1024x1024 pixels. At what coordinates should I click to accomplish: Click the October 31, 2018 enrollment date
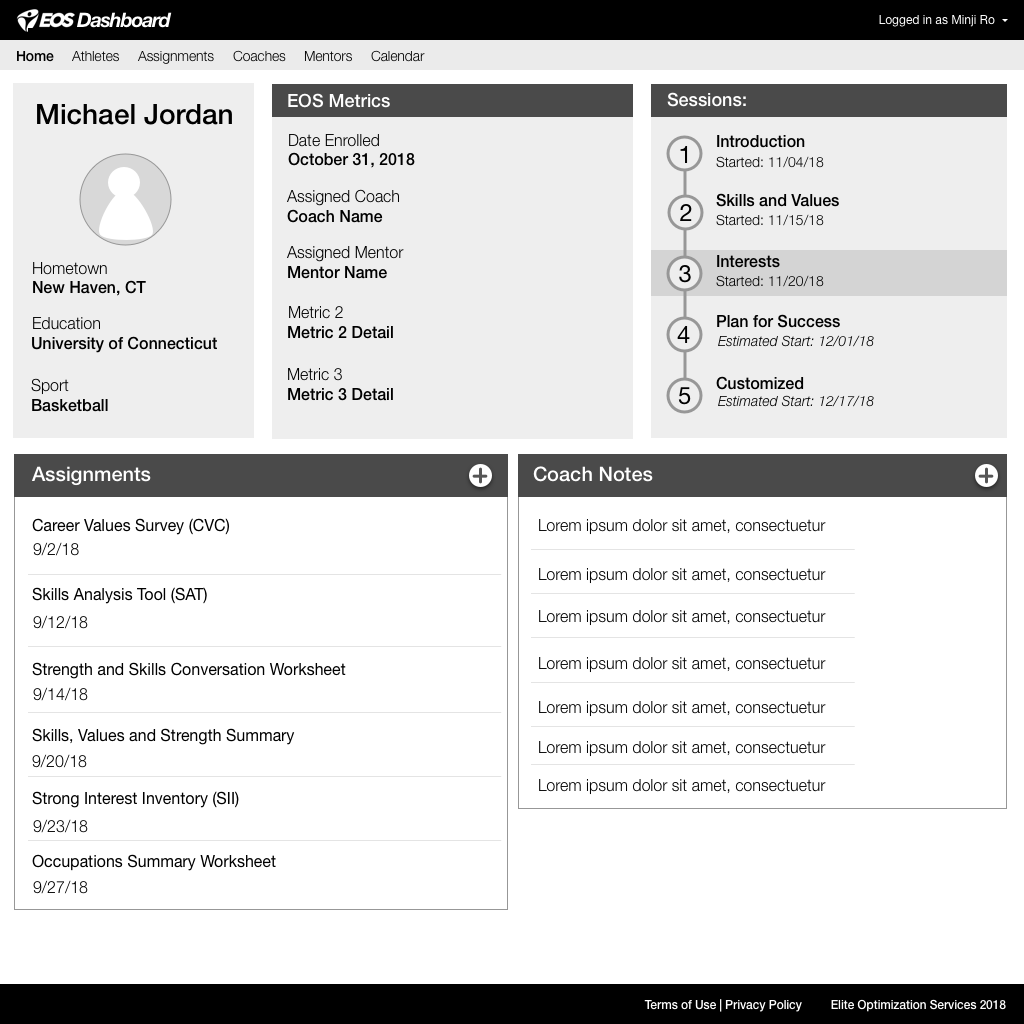[x=351, y=160]
